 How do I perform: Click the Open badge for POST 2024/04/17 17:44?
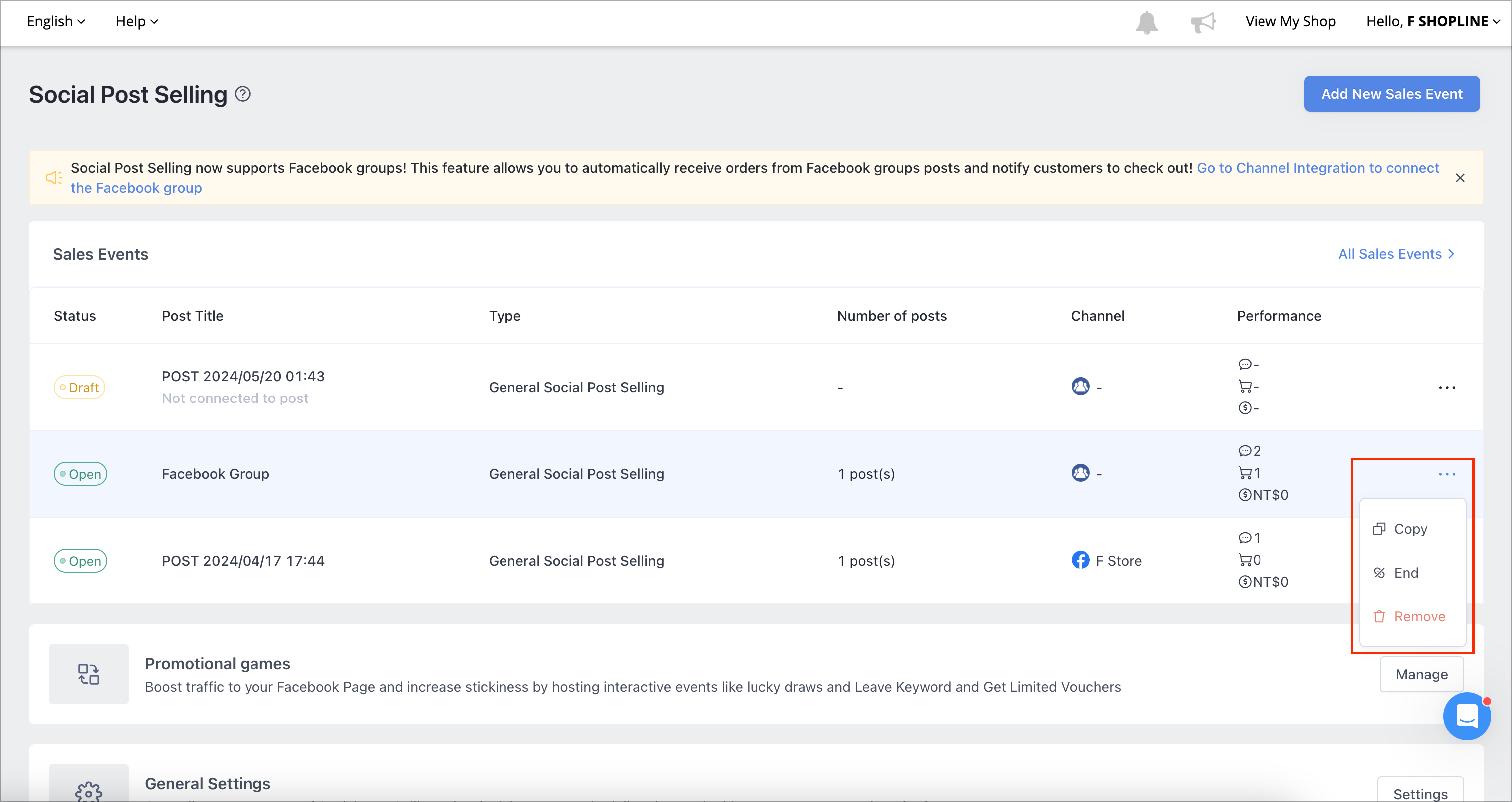[80, 561]
